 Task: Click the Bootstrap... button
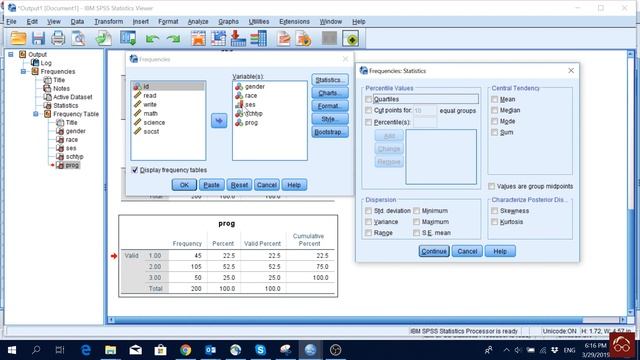[x=330, y=132]
